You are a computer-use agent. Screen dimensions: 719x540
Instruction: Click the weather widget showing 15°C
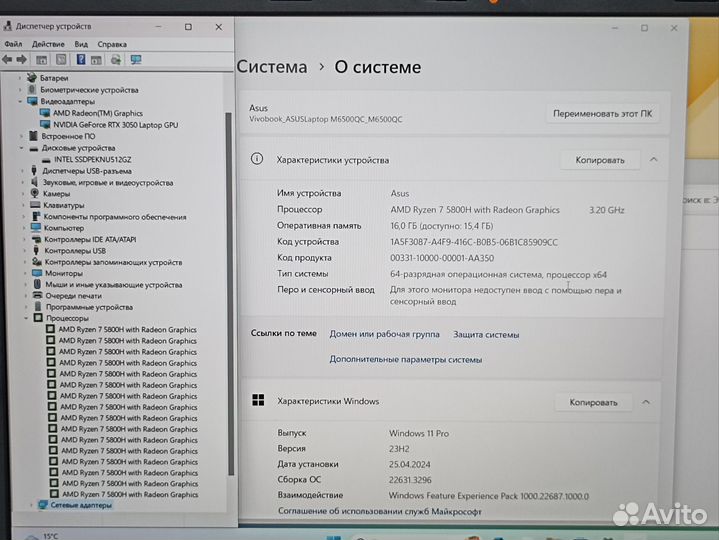click(x=42, y=536)
